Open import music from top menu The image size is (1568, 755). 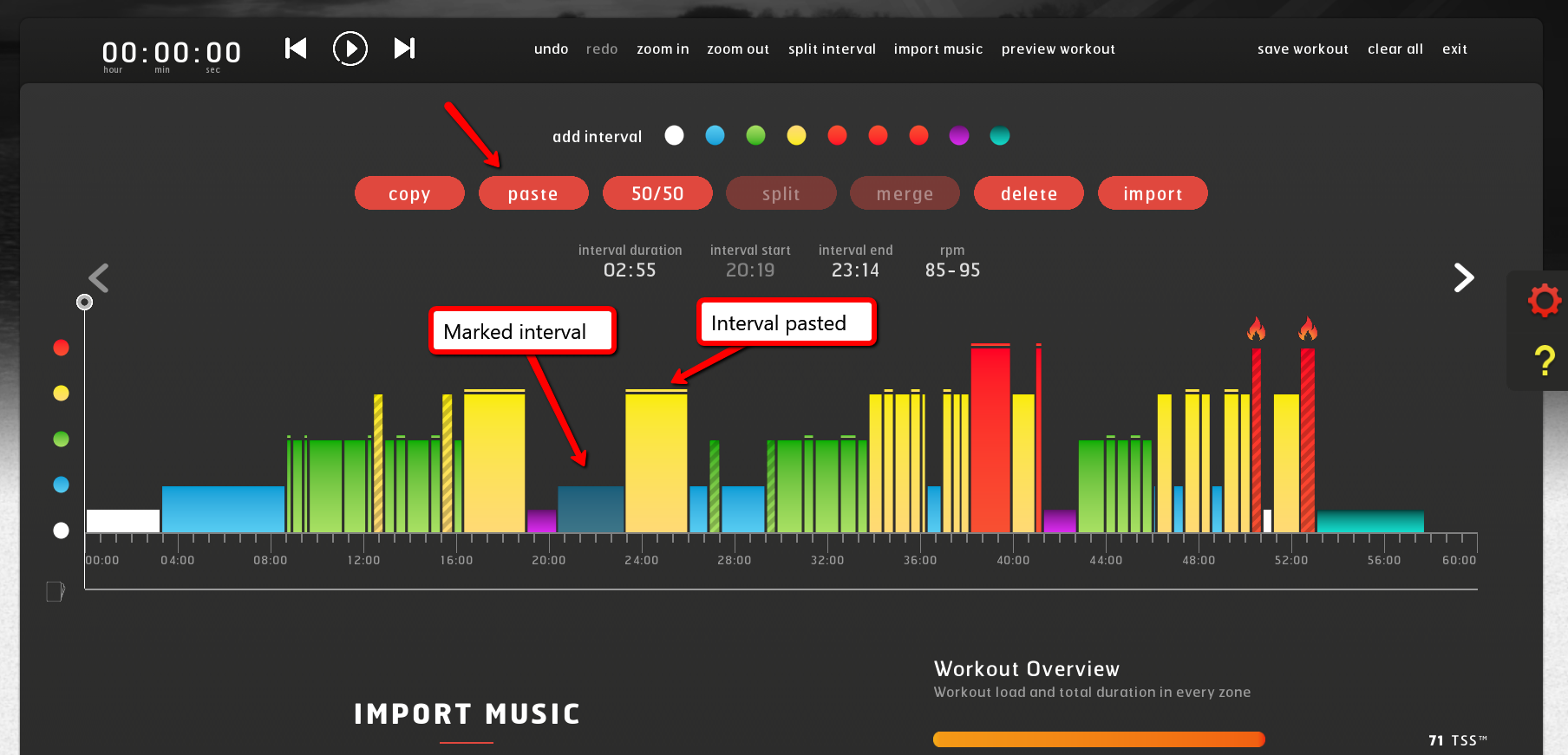tap(938, 49)
